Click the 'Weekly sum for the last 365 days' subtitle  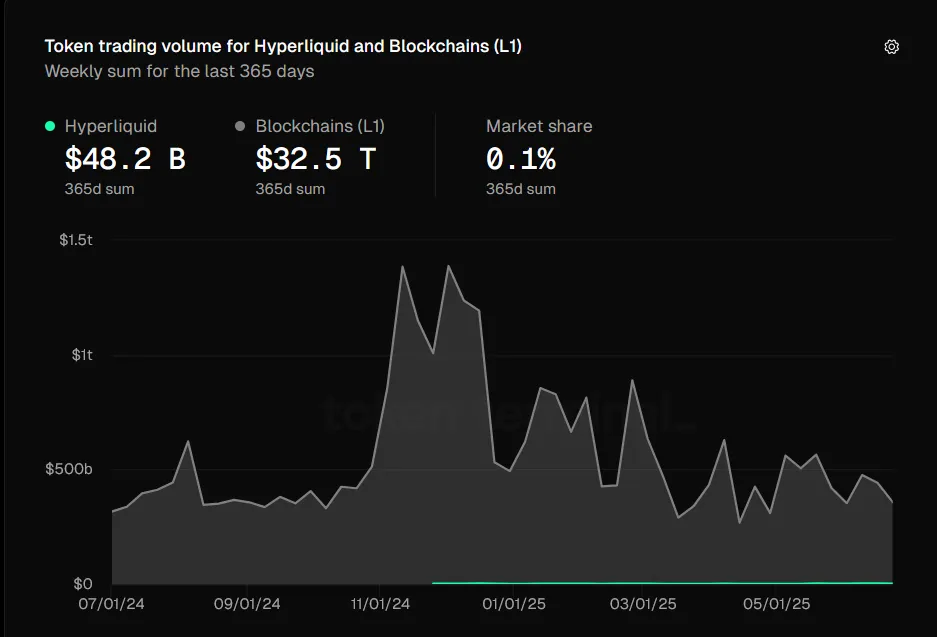click(179, 71)
